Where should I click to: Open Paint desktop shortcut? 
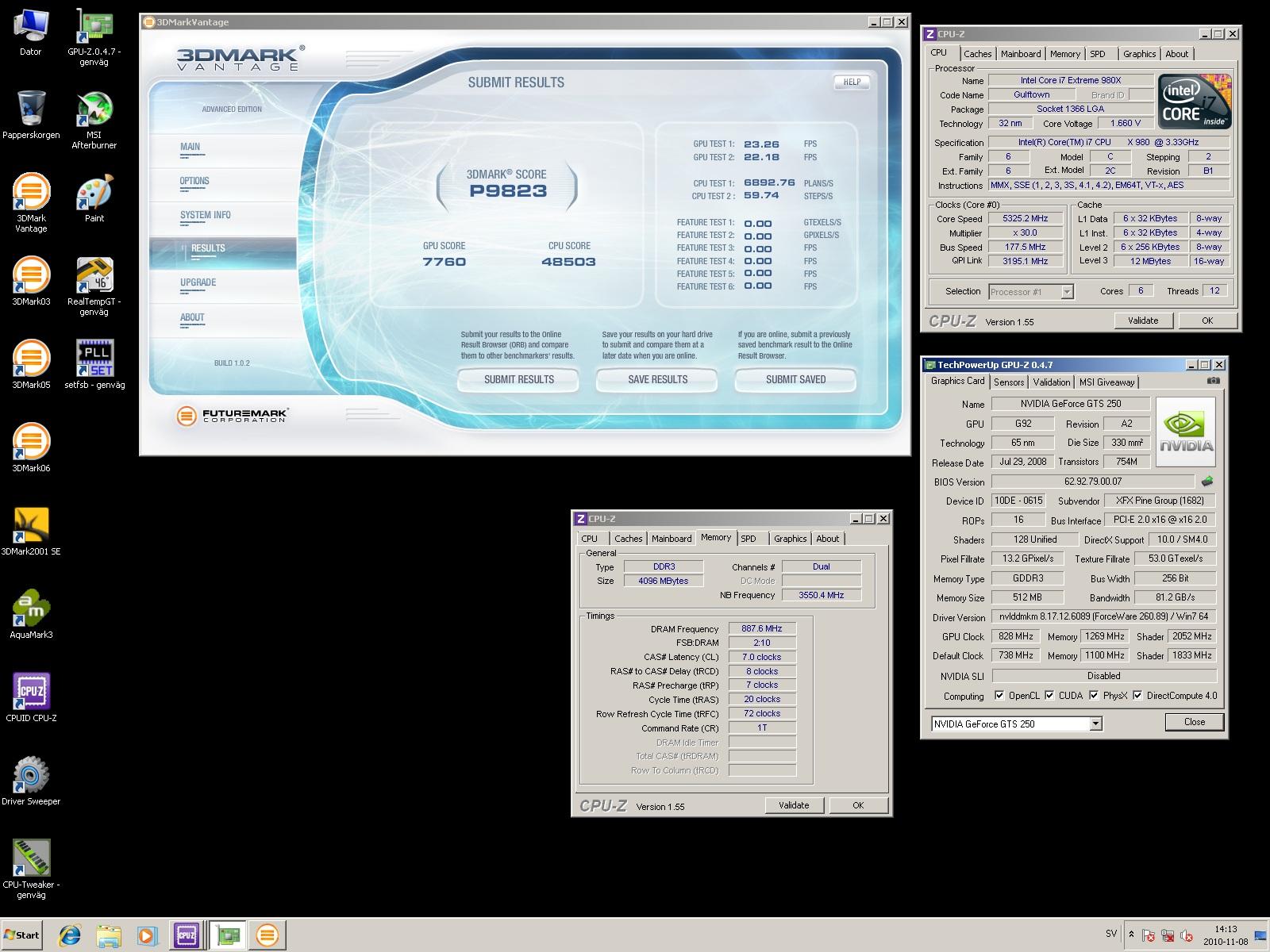(x=94, y=198)
